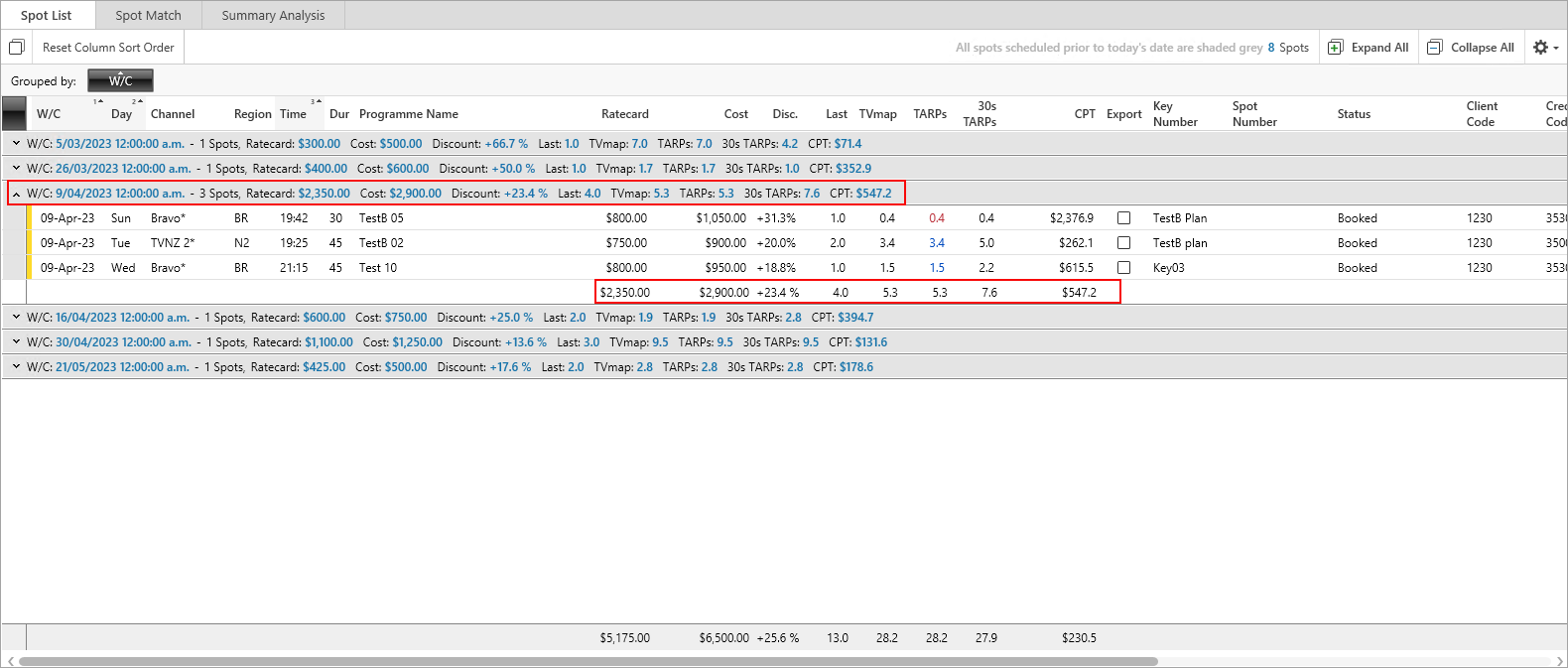Click the $262.1 CPT cell
1568x668 pixels.
[1076, 243]
